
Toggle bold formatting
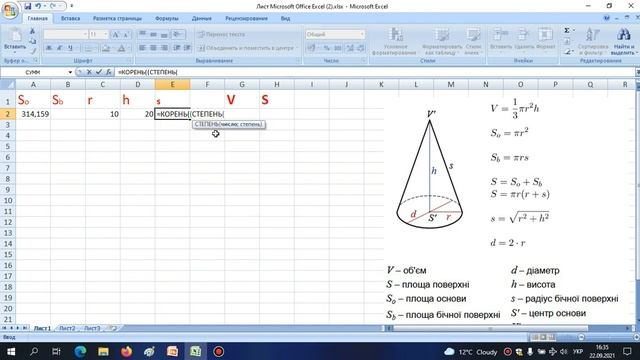(x=49, y=48)
